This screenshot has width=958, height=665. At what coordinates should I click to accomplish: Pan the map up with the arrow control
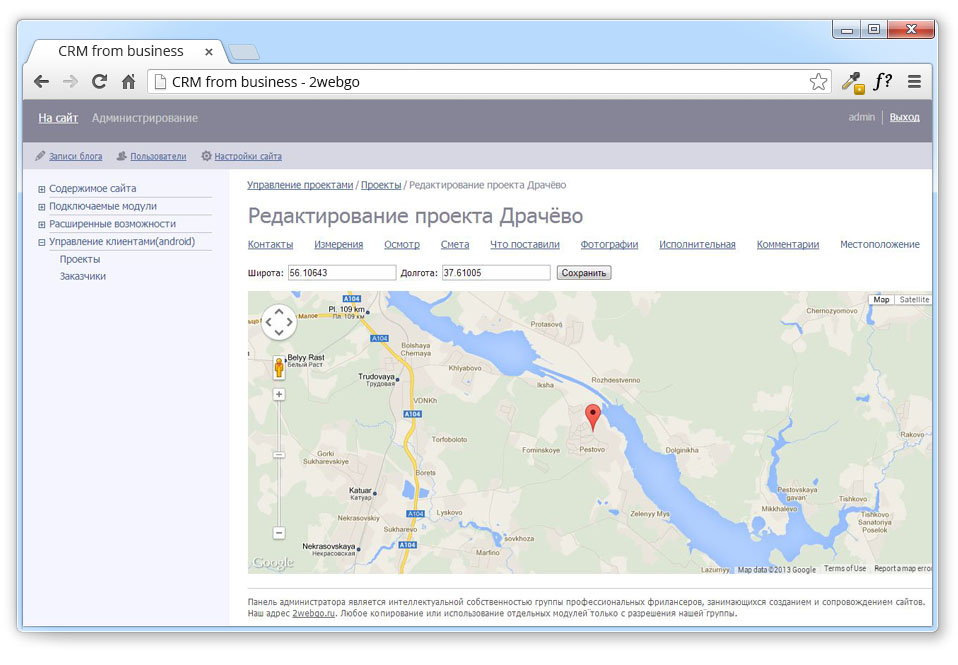point(279,311)
